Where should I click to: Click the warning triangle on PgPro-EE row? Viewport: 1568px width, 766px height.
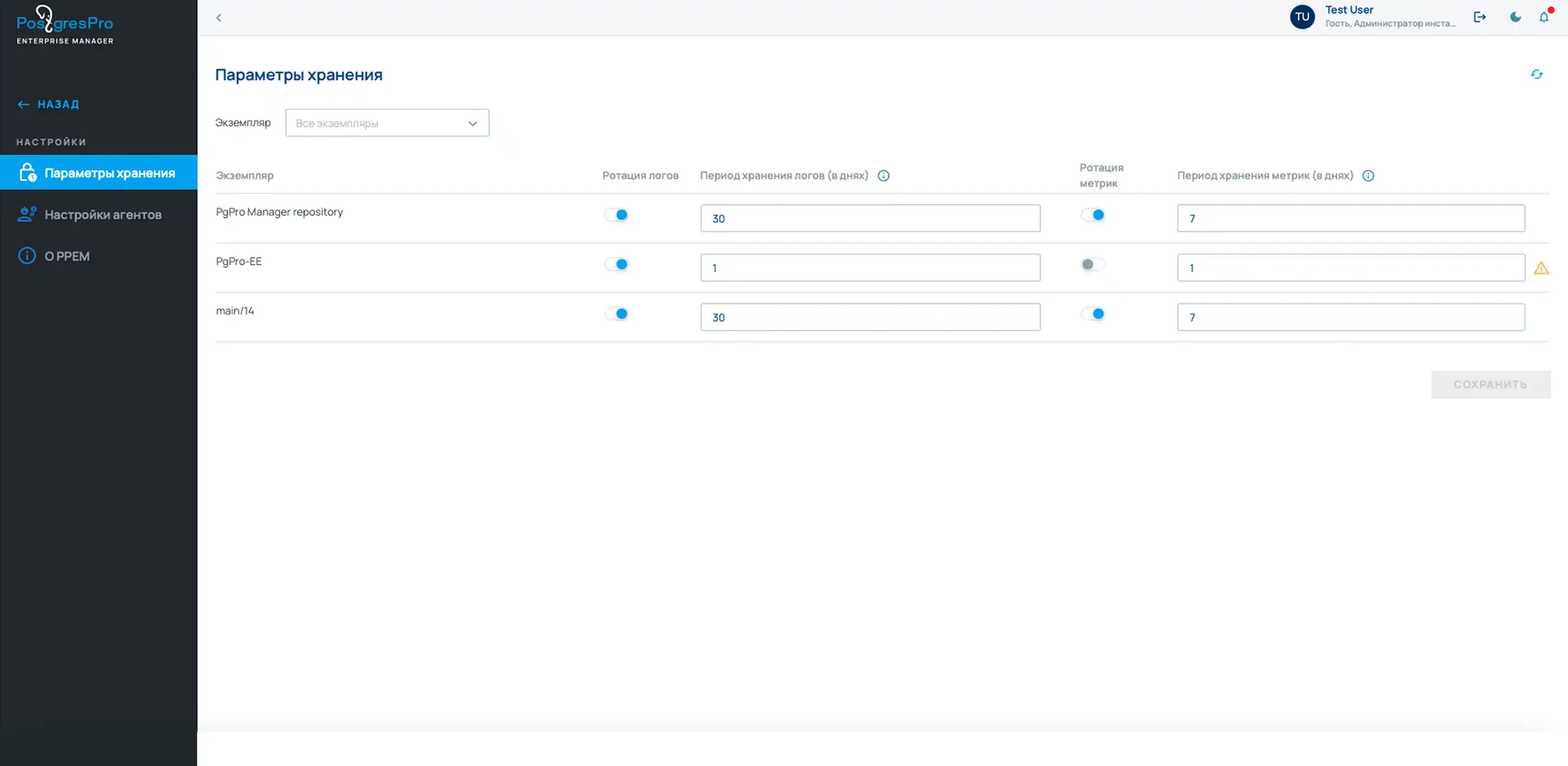pyautogui.click(x=1541, y=268)
